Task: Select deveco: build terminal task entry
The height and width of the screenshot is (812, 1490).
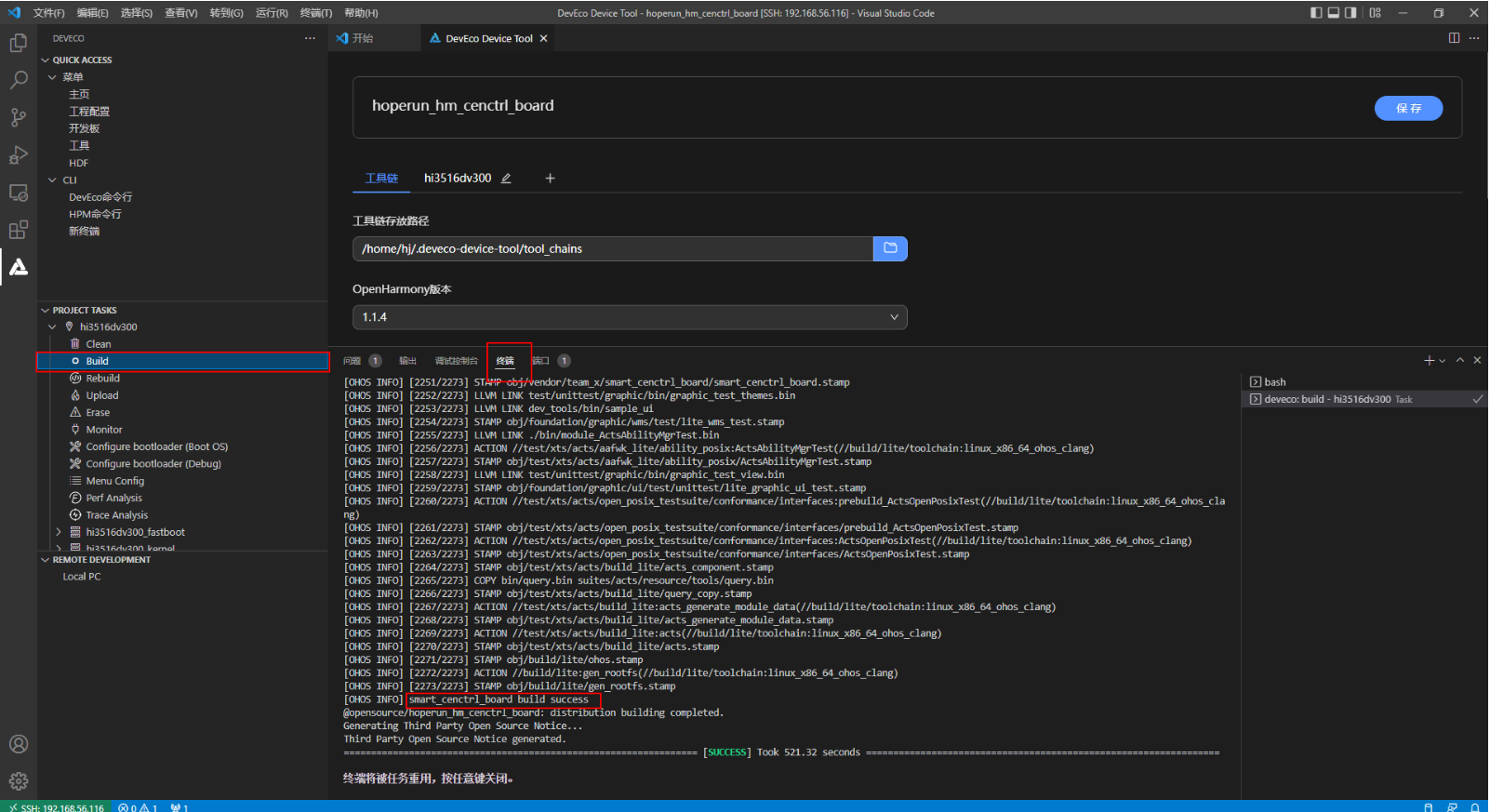Action: click(1365, 399)
